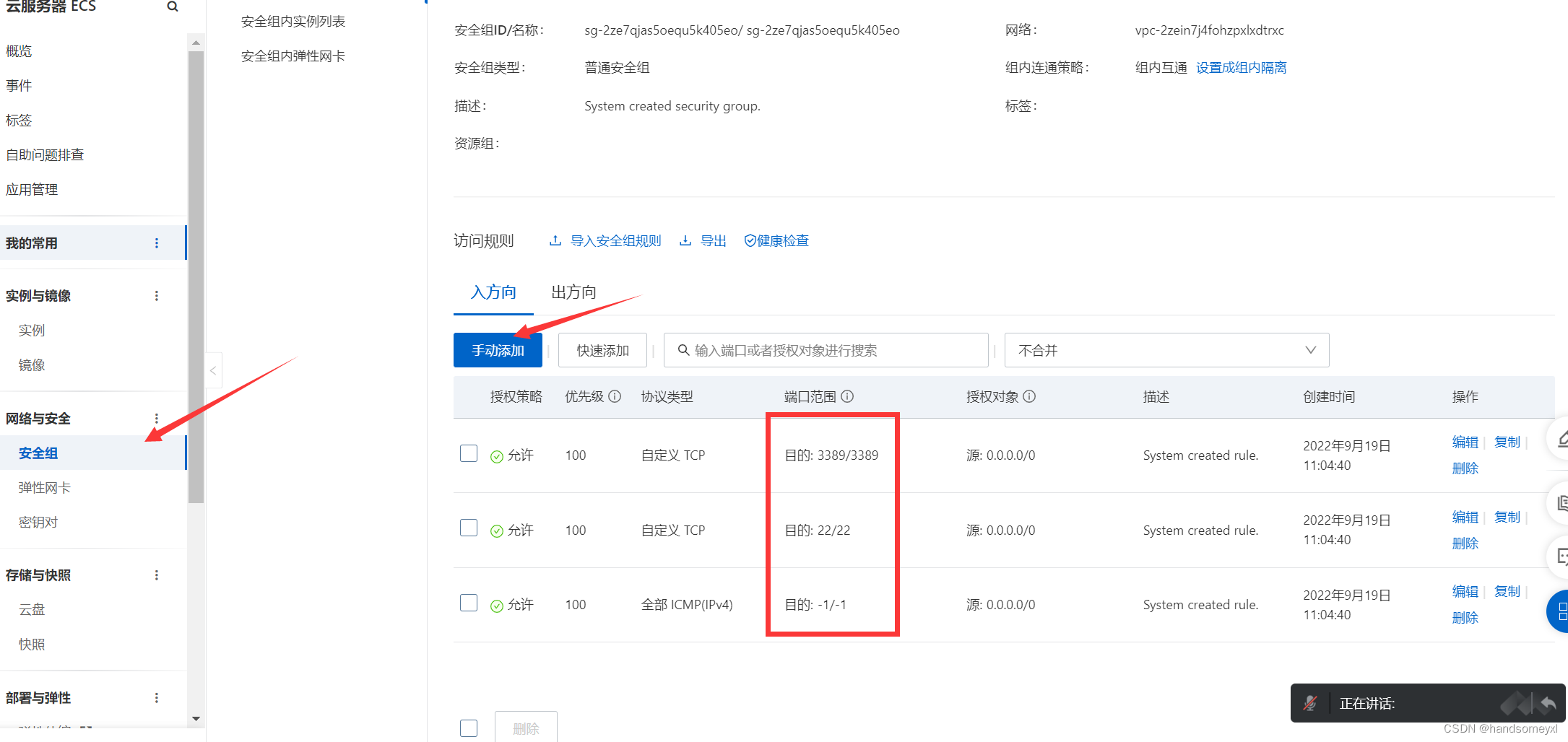Select 安全组内弹性网卡 in the side list

[292, 56]
